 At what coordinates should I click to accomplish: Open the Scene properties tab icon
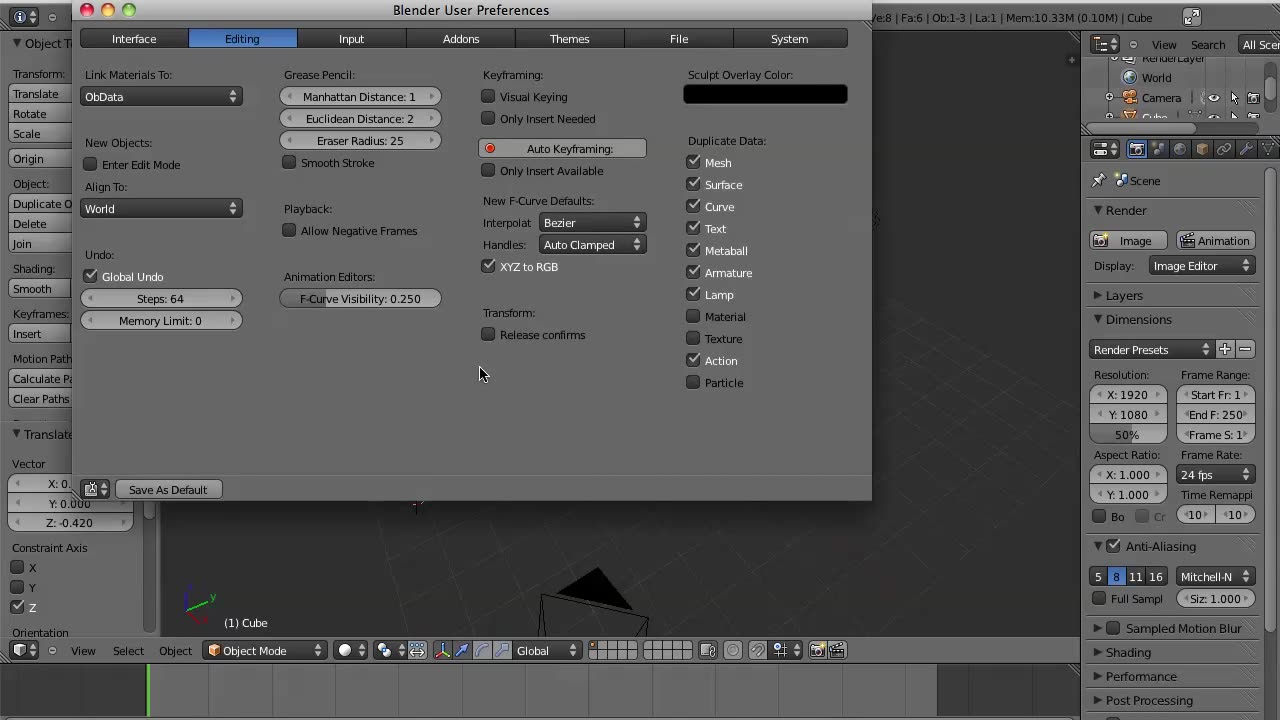[x=1159, y=149]
